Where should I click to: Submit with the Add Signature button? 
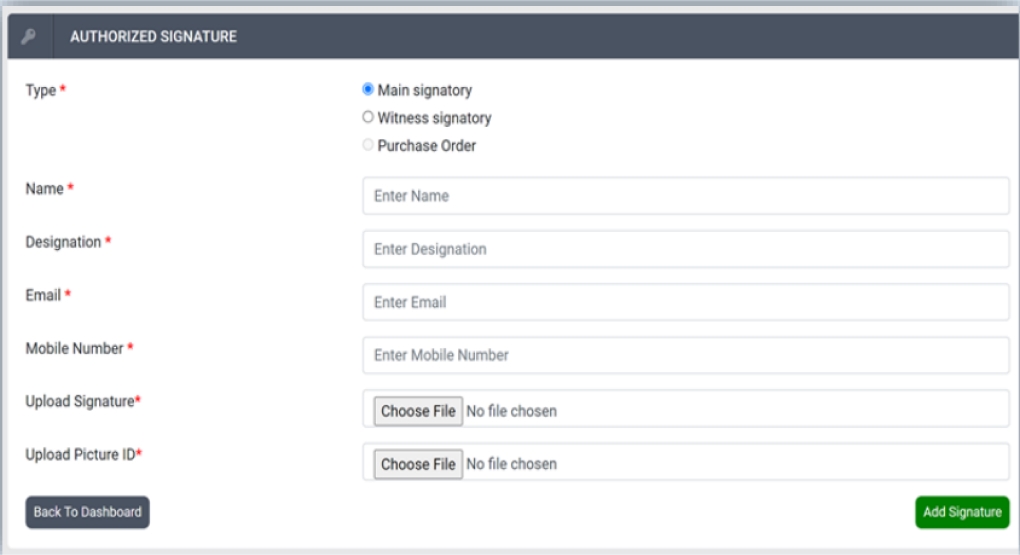click(x=962, y=512)
